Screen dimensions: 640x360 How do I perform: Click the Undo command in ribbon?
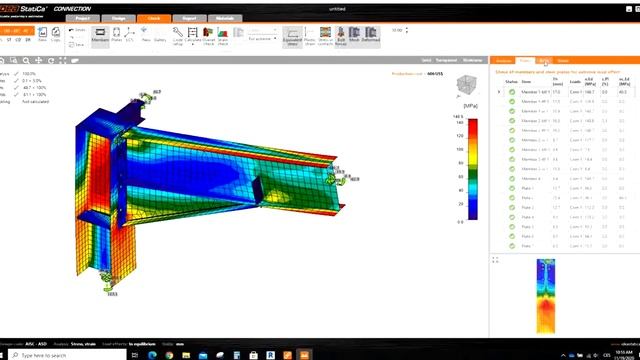[77, 30]
